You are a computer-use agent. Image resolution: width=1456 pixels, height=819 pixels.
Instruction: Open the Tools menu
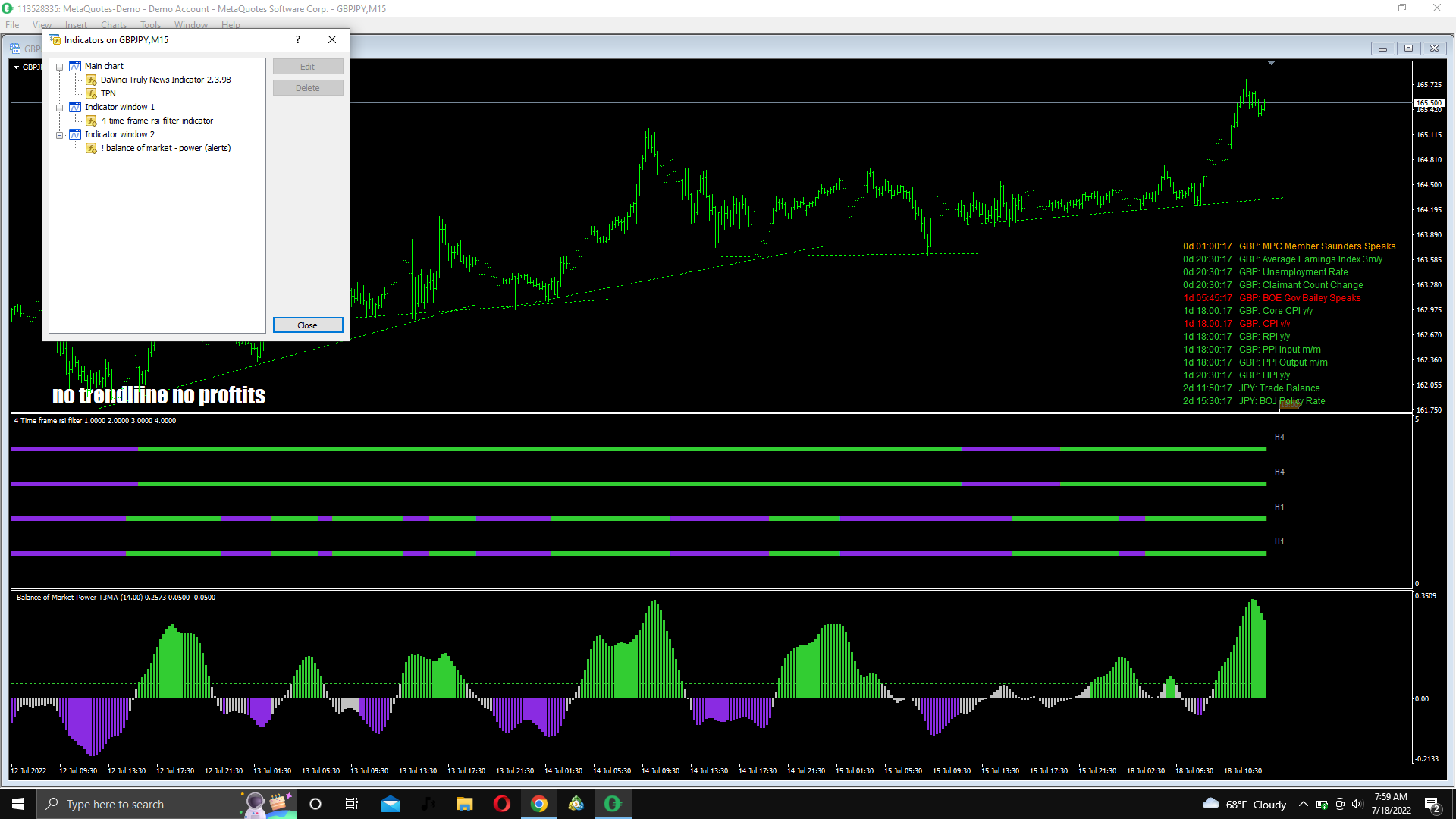click(x=150, y=25)
